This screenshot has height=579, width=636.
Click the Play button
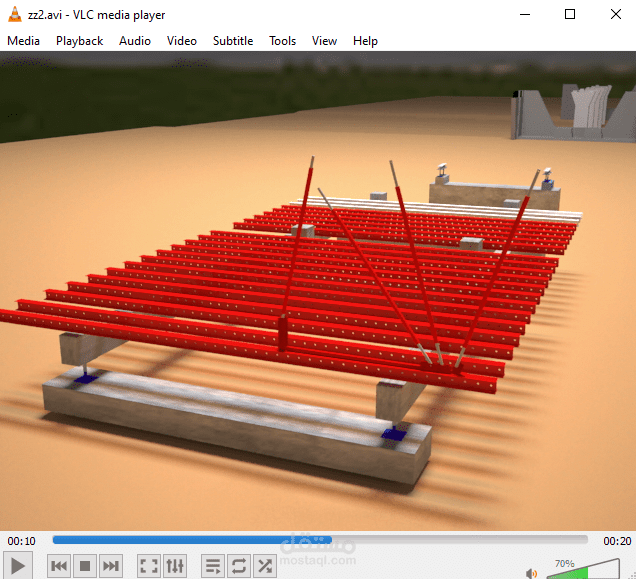click(17, 566)
